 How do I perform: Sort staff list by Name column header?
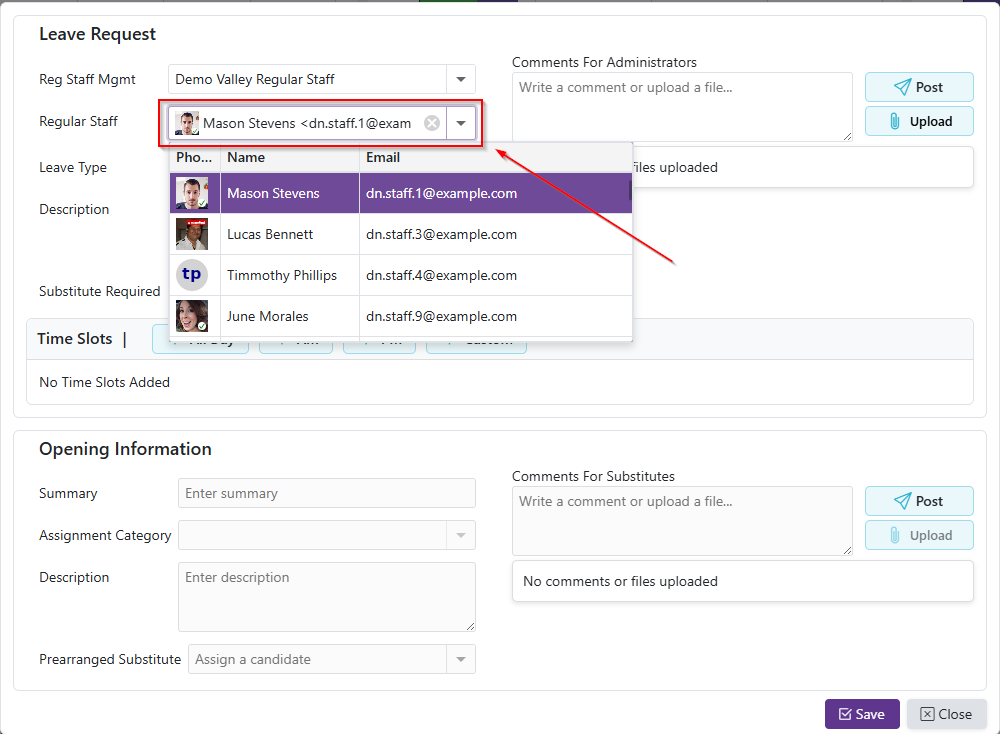point(289,157)
